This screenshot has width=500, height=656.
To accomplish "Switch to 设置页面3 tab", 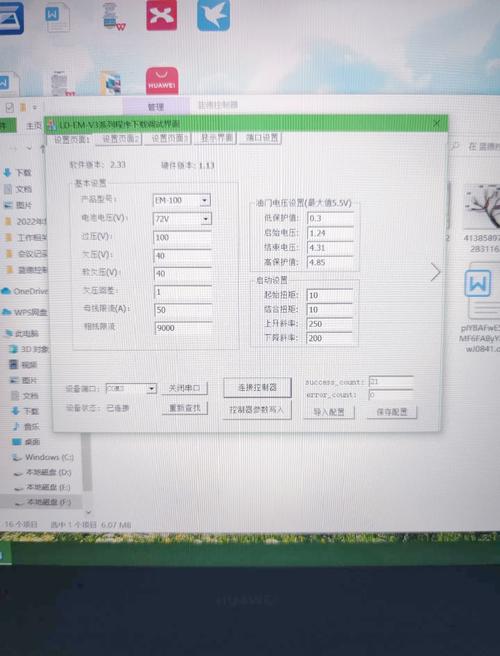I will pyautogui.click(x=169, y=138).
